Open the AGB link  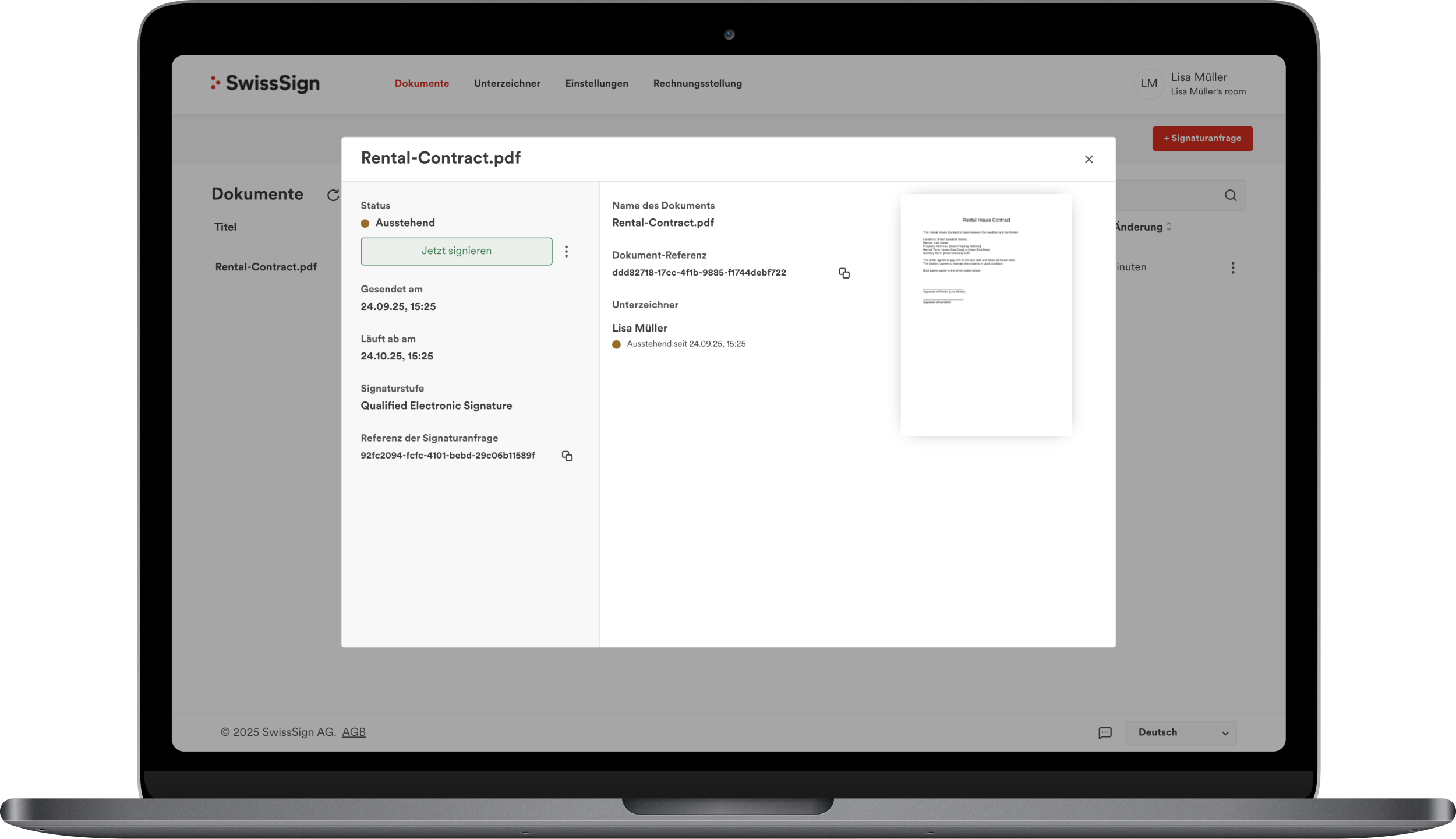pos(354,732)
